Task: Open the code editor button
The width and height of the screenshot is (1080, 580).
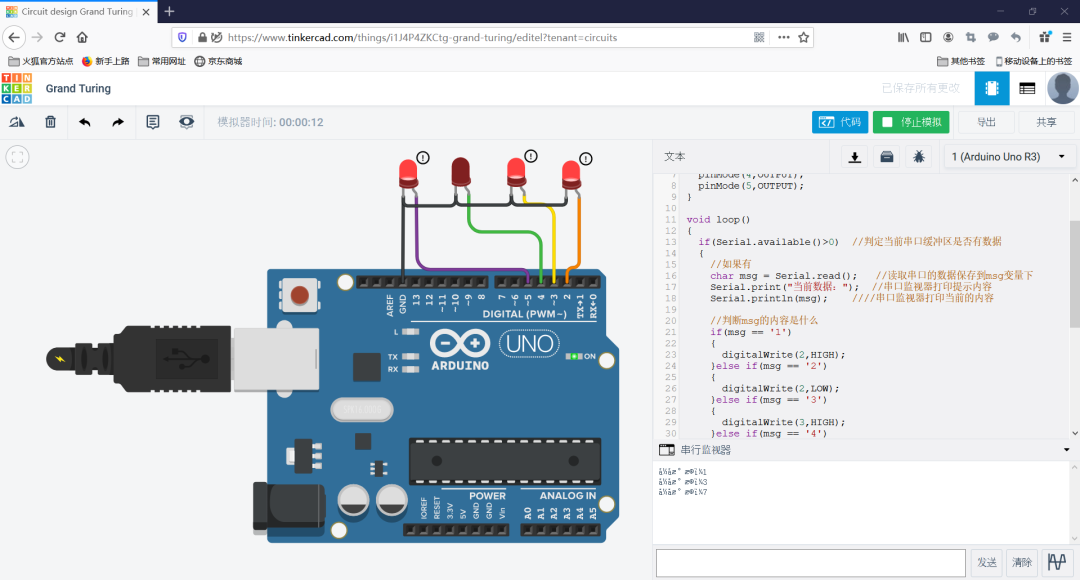Action: coord(840,122)
